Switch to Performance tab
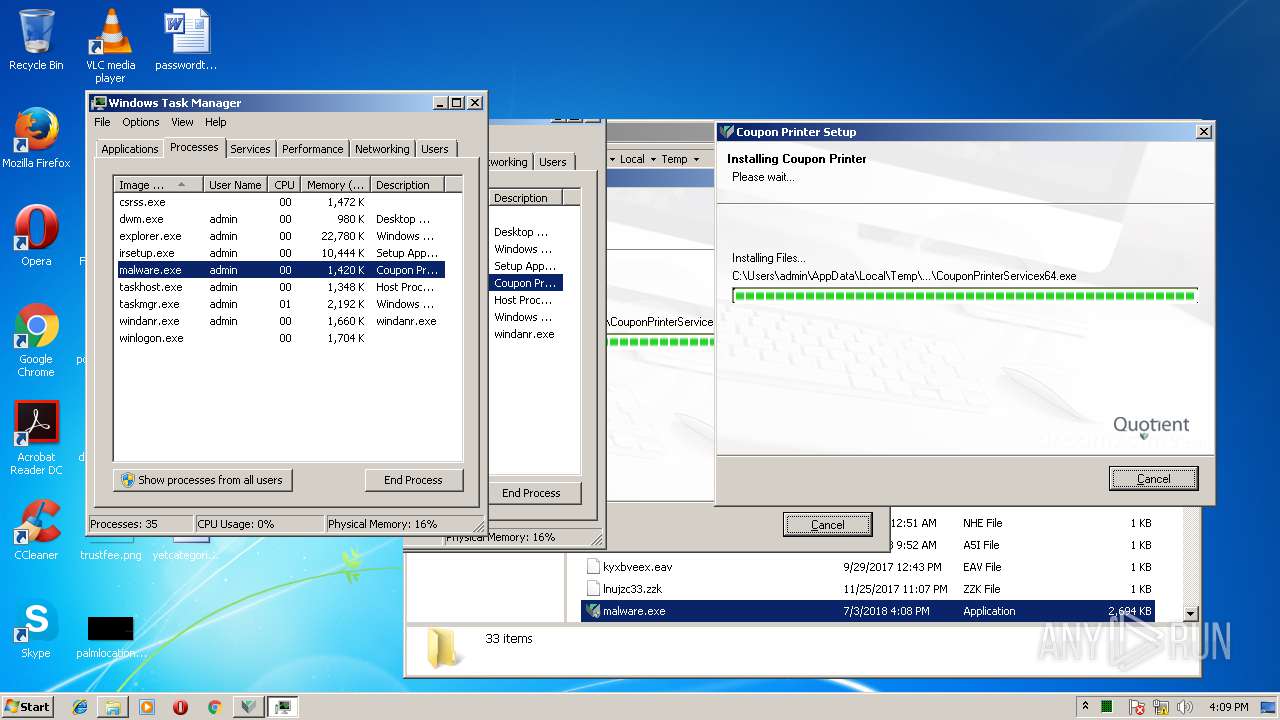 (312, 149)
